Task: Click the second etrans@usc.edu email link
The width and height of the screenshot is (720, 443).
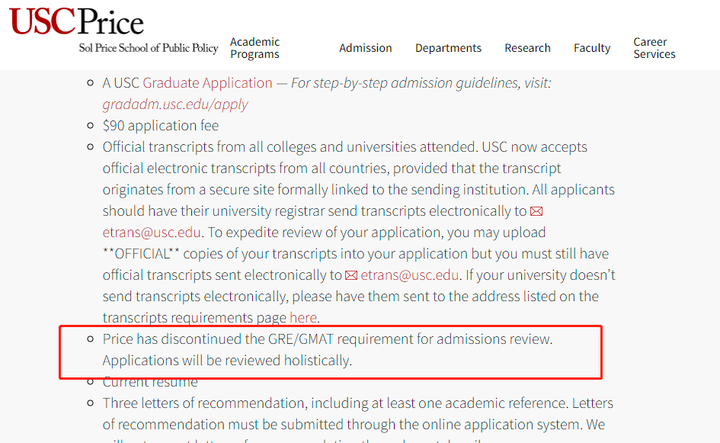Action: pyautogui.click(x=410, y=275)
